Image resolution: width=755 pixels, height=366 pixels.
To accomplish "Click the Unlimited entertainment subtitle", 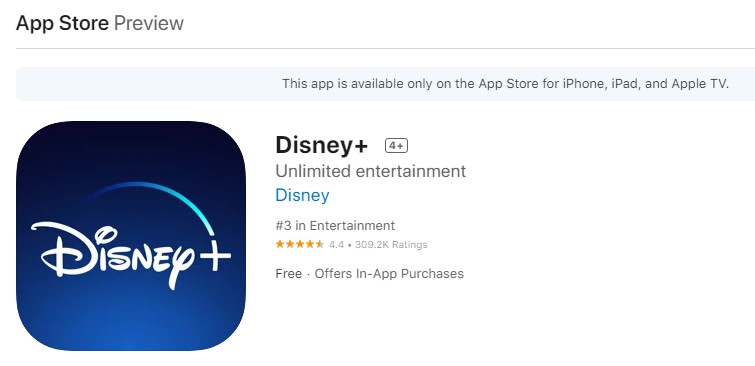I will click(371, 171).
